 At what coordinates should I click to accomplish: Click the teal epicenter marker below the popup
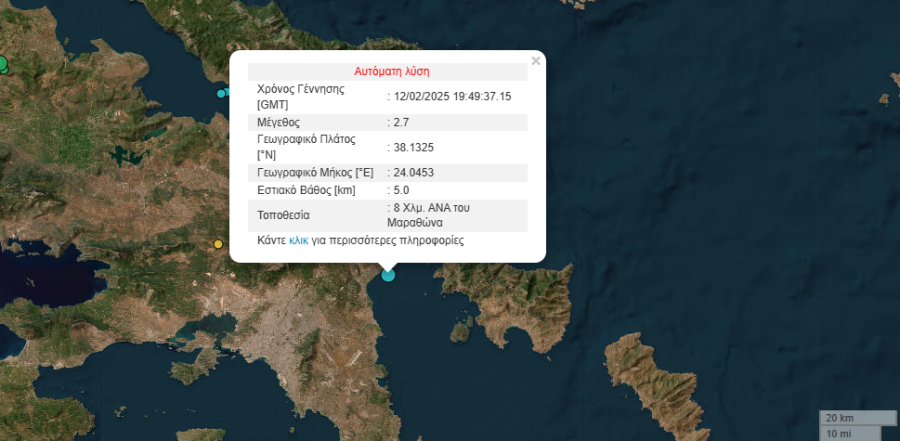coord(388,275)
